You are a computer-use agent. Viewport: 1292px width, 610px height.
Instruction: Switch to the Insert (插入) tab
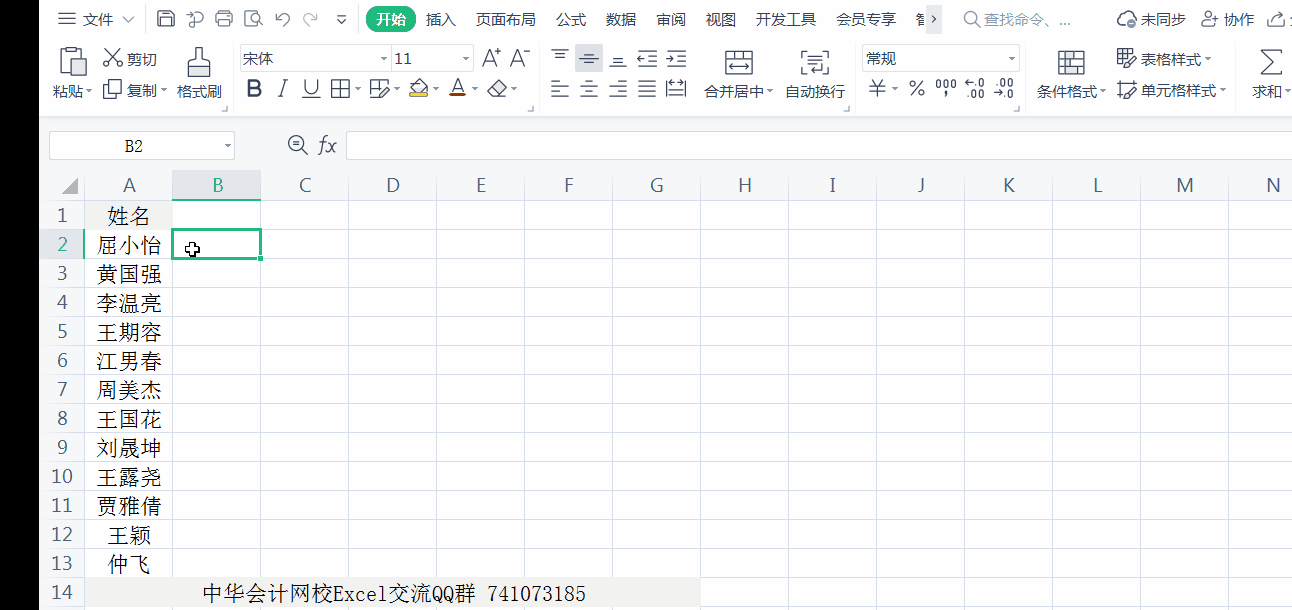440,19
